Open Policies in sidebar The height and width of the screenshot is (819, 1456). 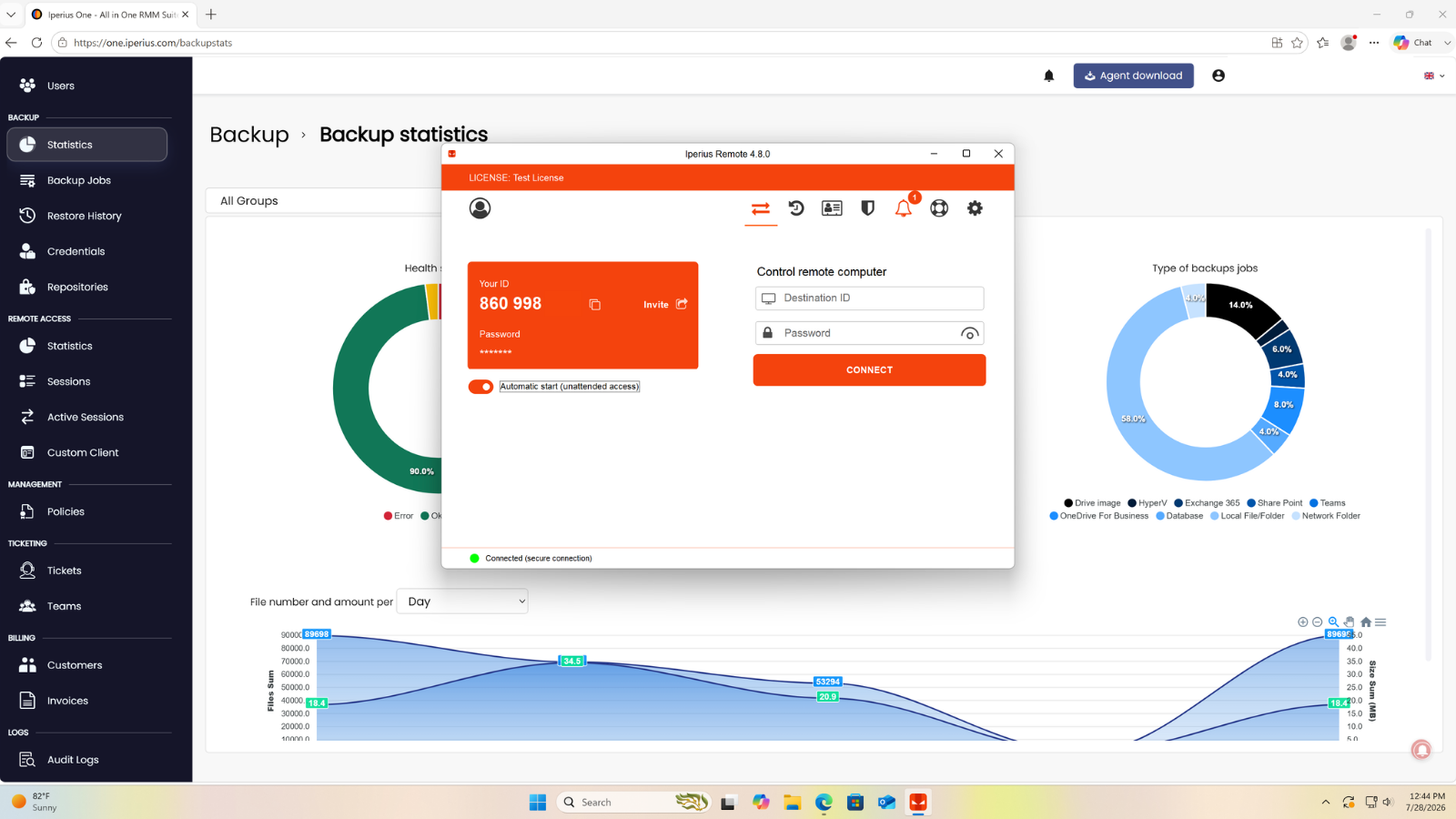(x=87, y=511)
